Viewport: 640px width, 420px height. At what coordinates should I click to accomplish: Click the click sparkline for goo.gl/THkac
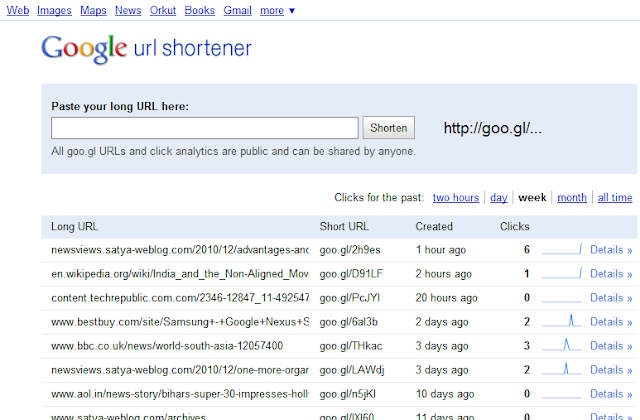[x=562, y=345]
